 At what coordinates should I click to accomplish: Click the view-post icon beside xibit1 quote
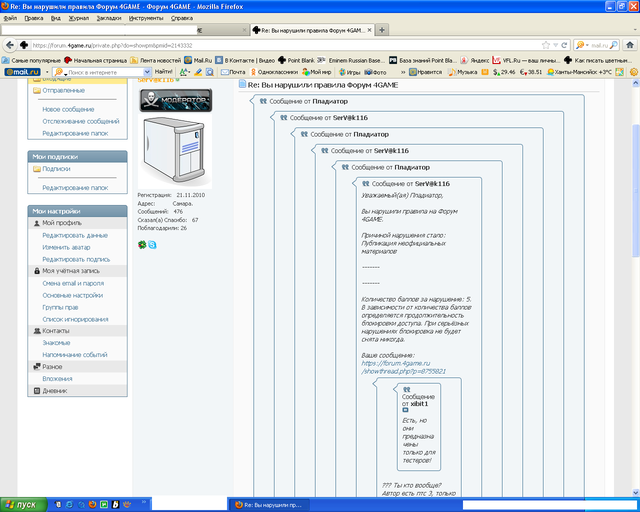point(406,410)
